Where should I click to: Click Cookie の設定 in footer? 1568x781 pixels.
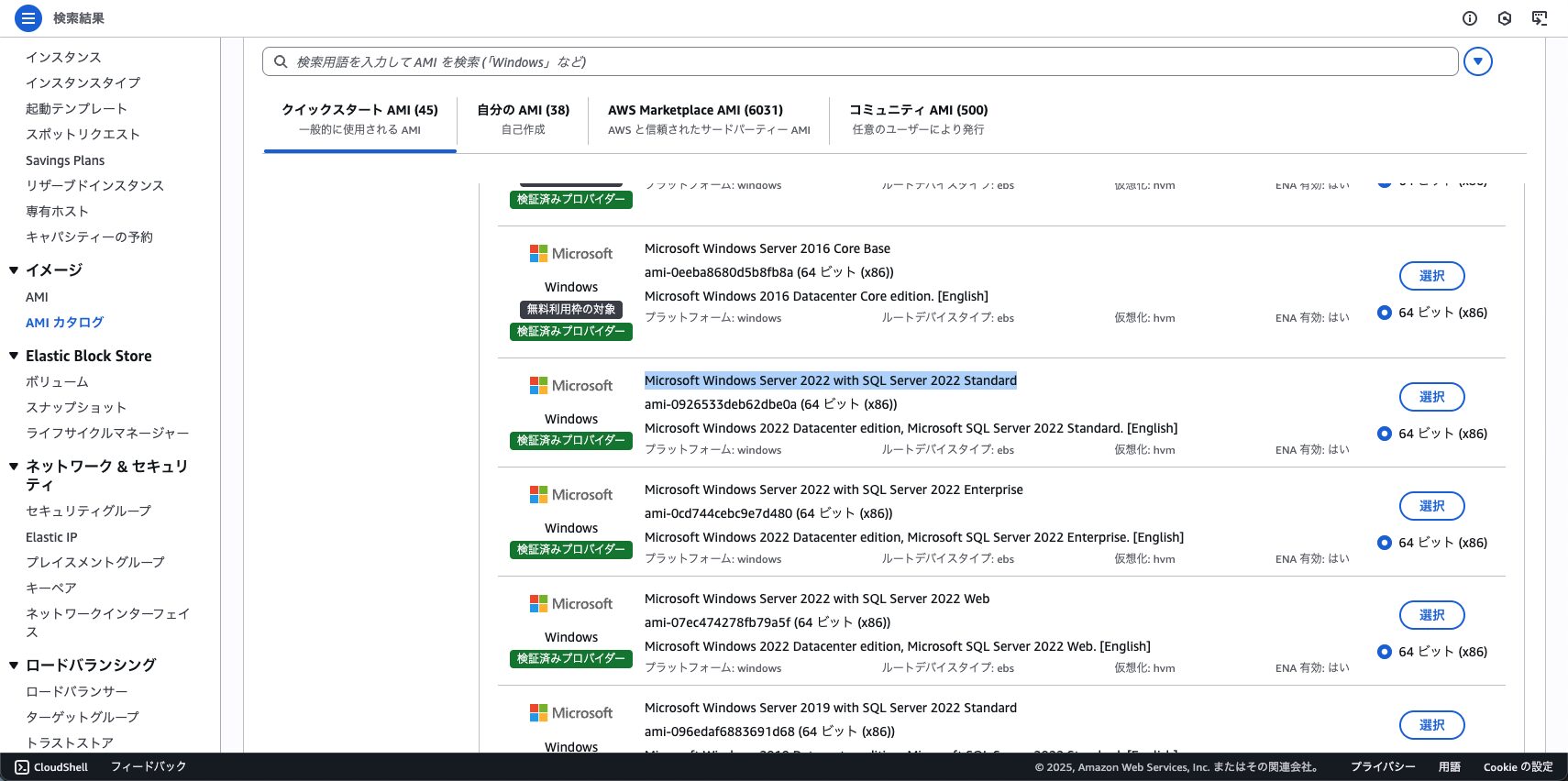tap(1518, 767)
